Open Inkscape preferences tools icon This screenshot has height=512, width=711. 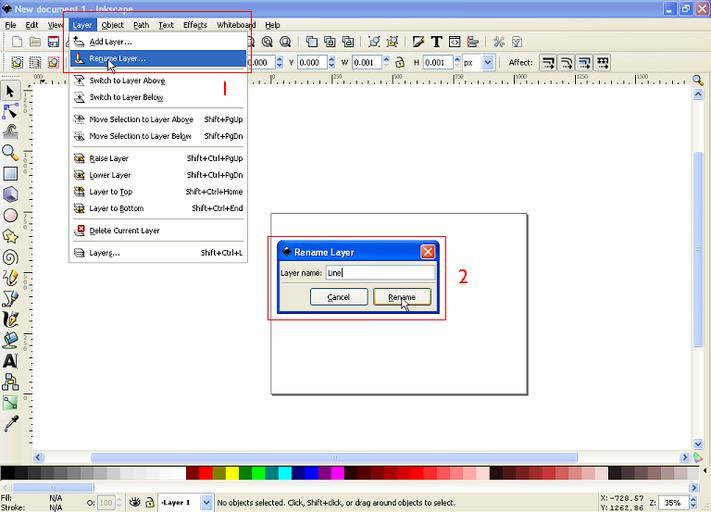coord(499,42)
